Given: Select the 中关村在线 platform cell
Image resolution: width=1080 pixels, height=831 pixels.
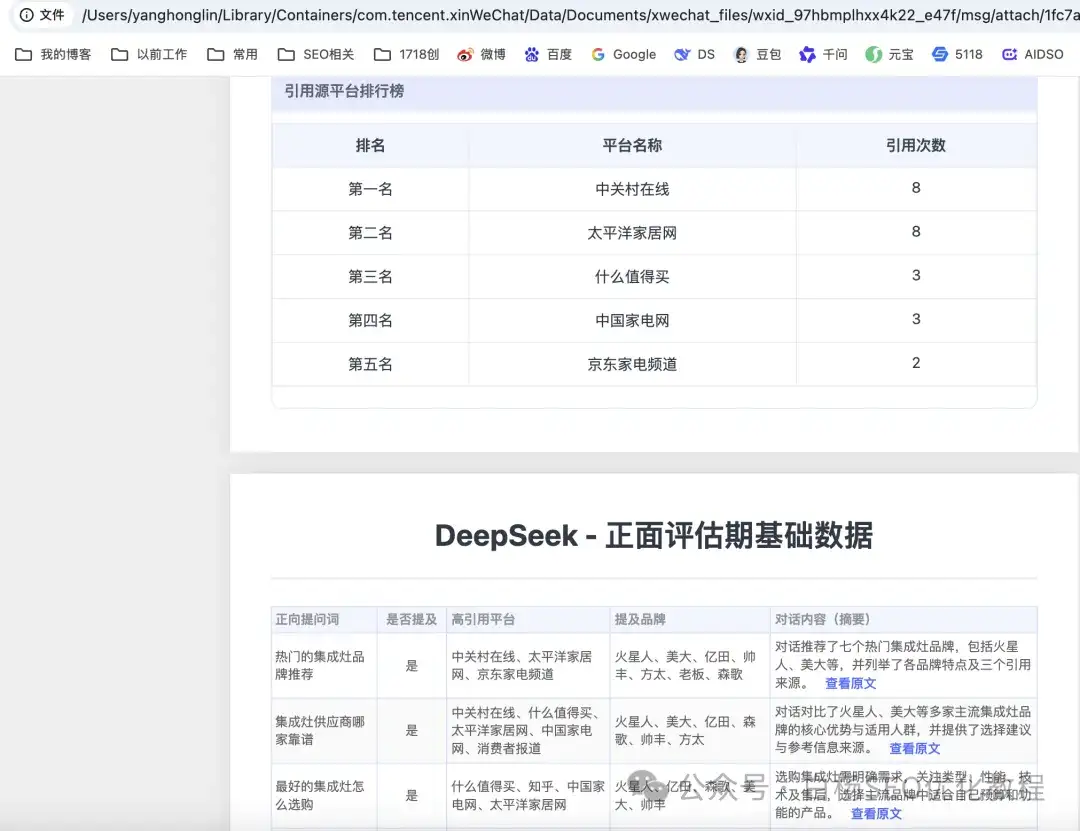Looking at the screenshot, I should [x=632, y=189].
